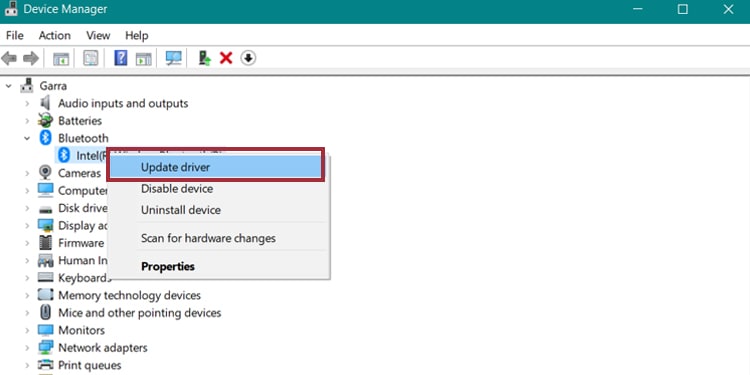Select the Monitors label
750x375 pixels.
click(81, 330)
